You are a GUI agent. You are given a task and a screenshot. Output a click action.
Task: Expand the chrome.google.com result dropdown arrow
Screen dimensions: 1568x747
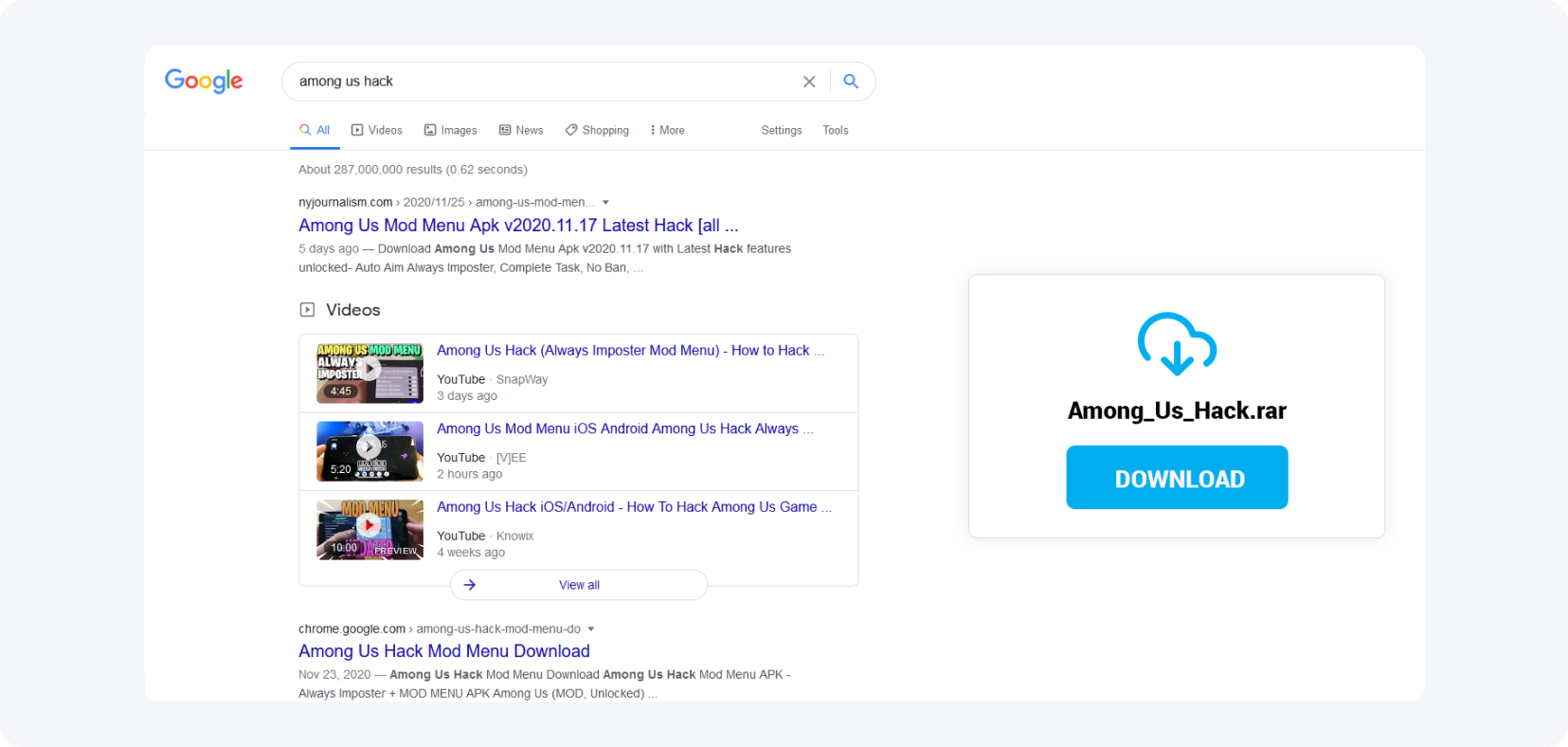(x=591, y=629)
